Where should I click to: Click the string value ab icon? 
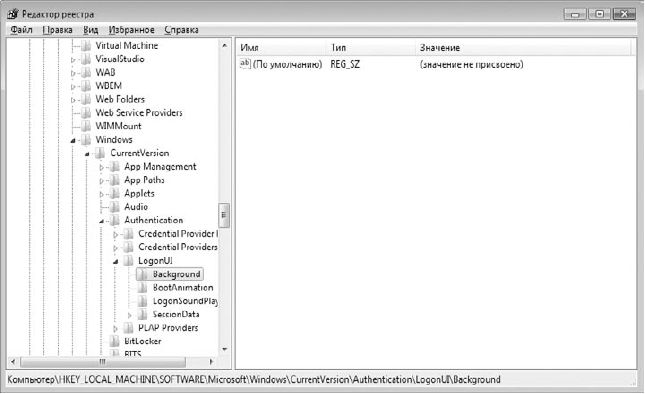pos(245,64)
